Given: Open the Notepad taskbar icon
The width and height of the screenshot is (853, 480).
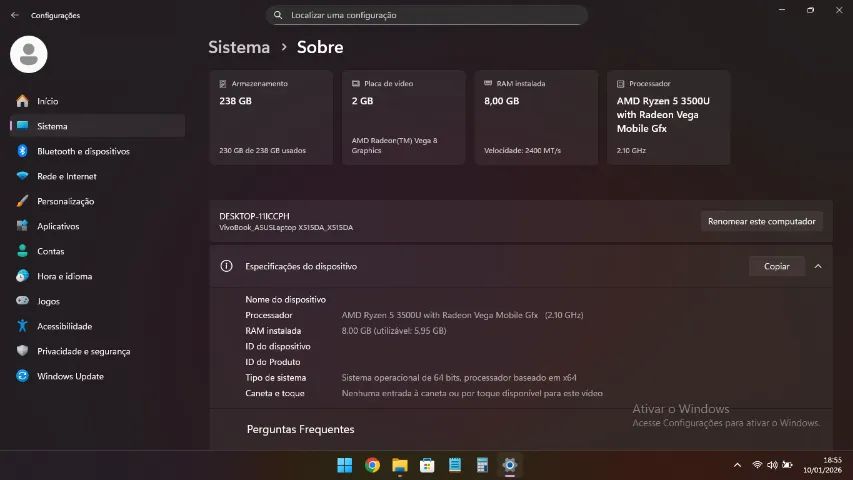Looking at the screenshot, I should [x=455, y=465].
